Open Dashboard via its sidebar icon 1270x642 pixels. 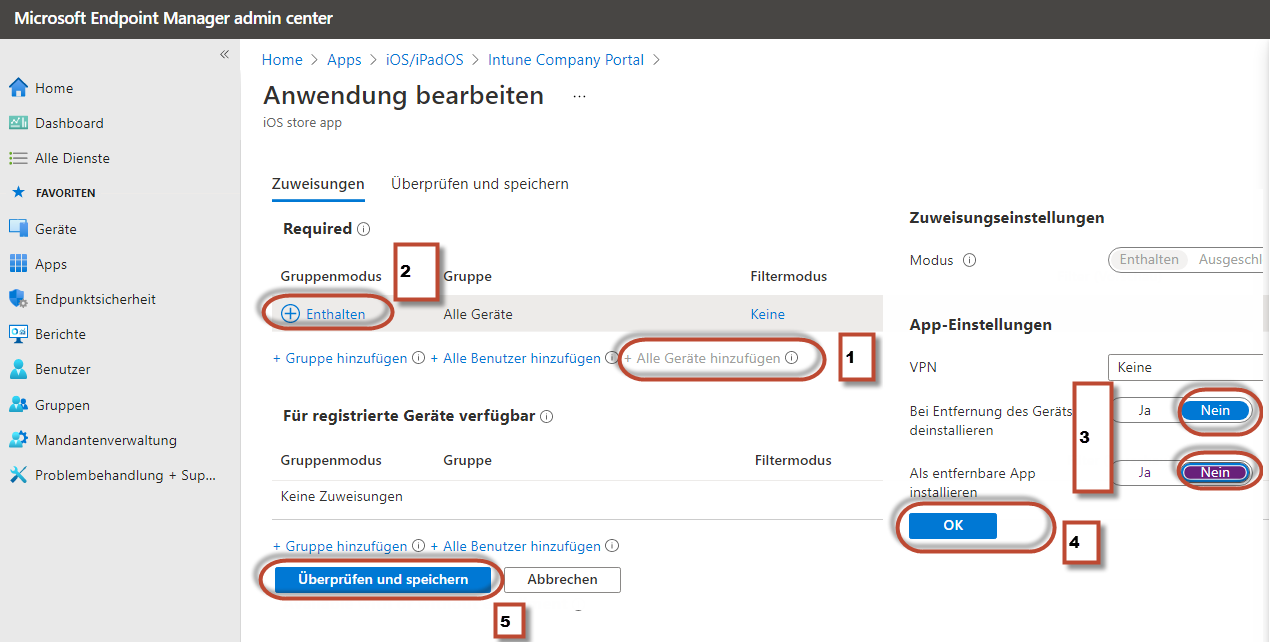(x=18, y=123)
